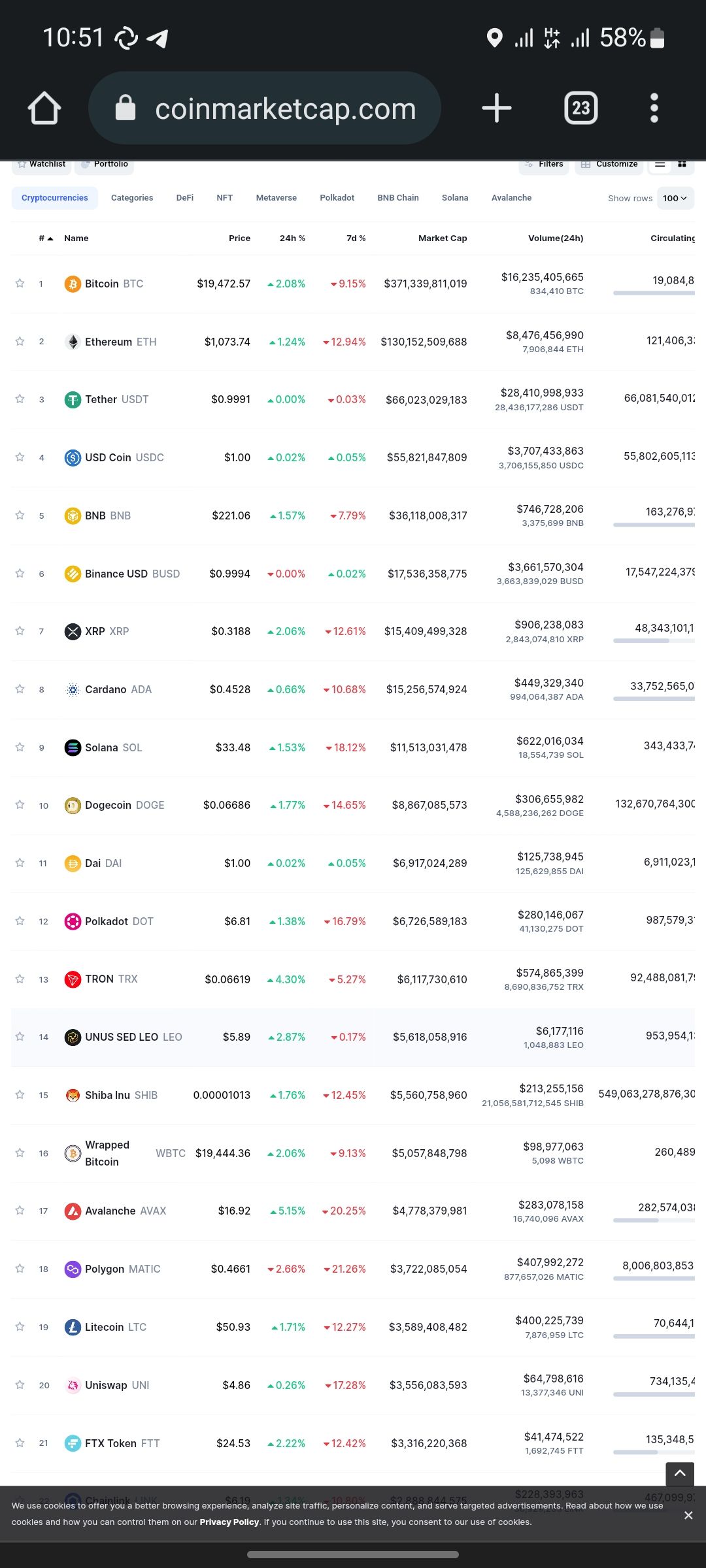Viewport: 706px width, 1568px height.
Task: Open the Privacy Policy link
Action: click(229, 1522)
